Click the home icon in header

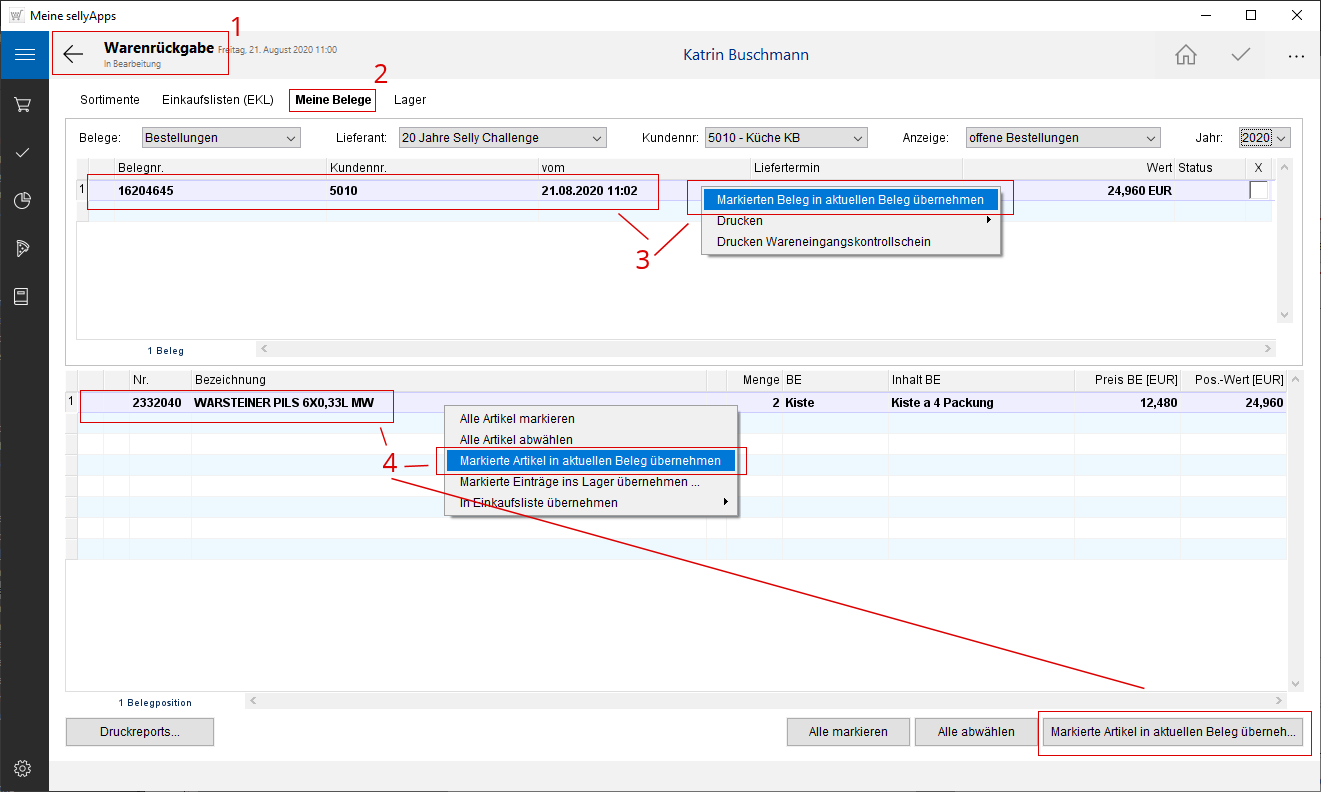[x=1185, y=55]
